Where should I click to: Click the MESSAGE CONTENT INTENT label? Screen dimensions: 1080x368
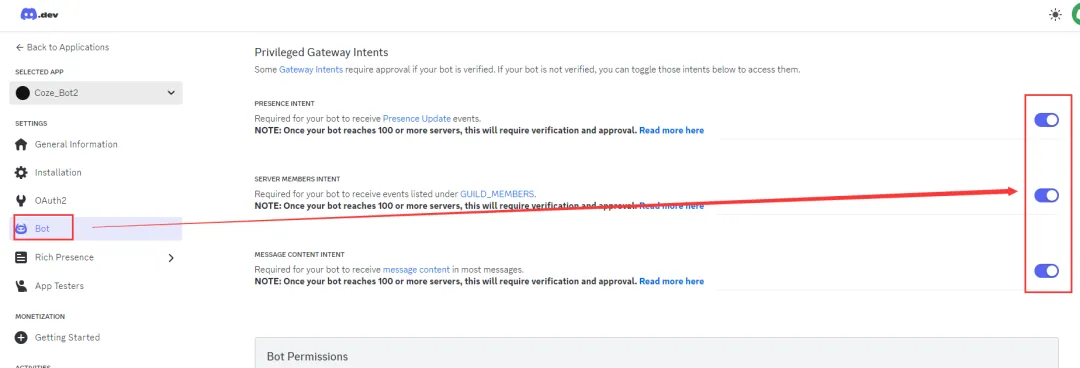(x=300, y=254)
